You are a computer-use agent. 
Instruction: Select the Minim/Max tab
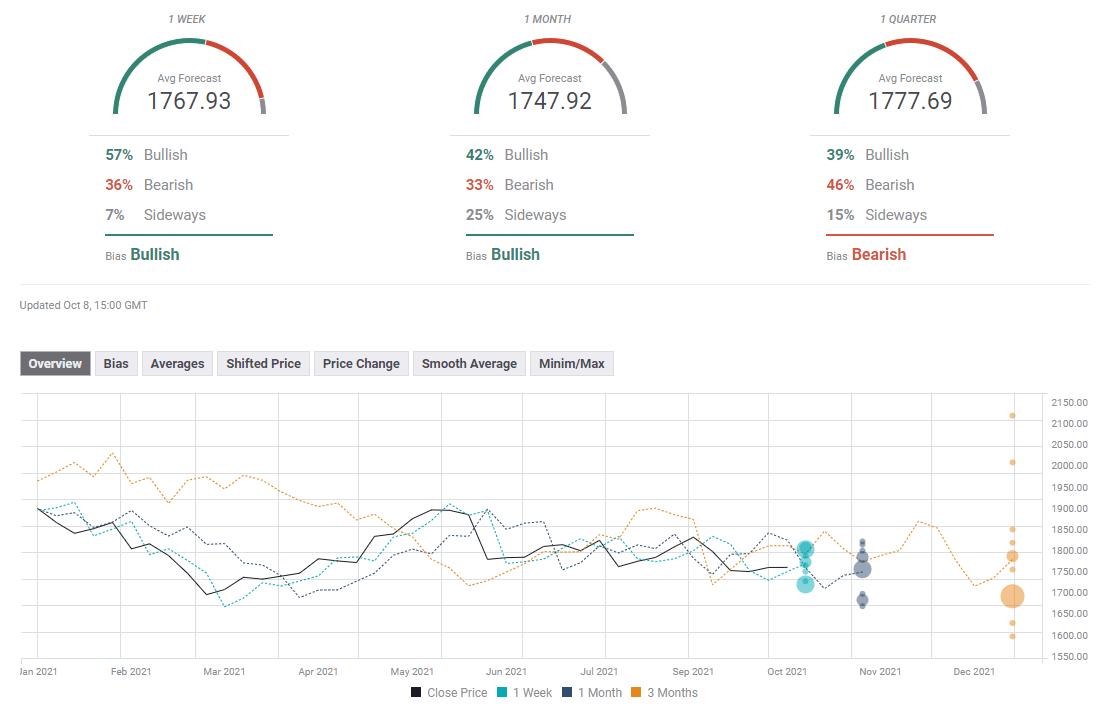point(571,364)
